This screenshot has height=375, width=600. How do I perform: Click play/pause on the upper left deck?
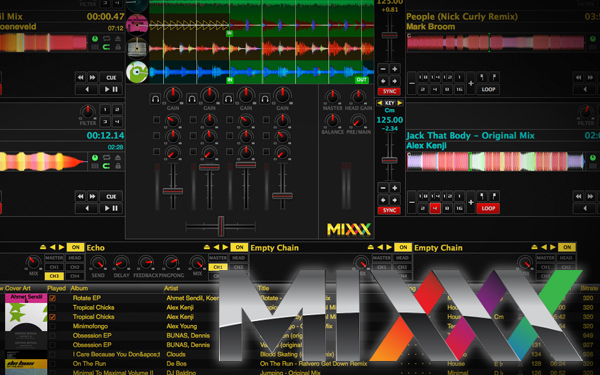pyautogui.click(x=111, y=90)
